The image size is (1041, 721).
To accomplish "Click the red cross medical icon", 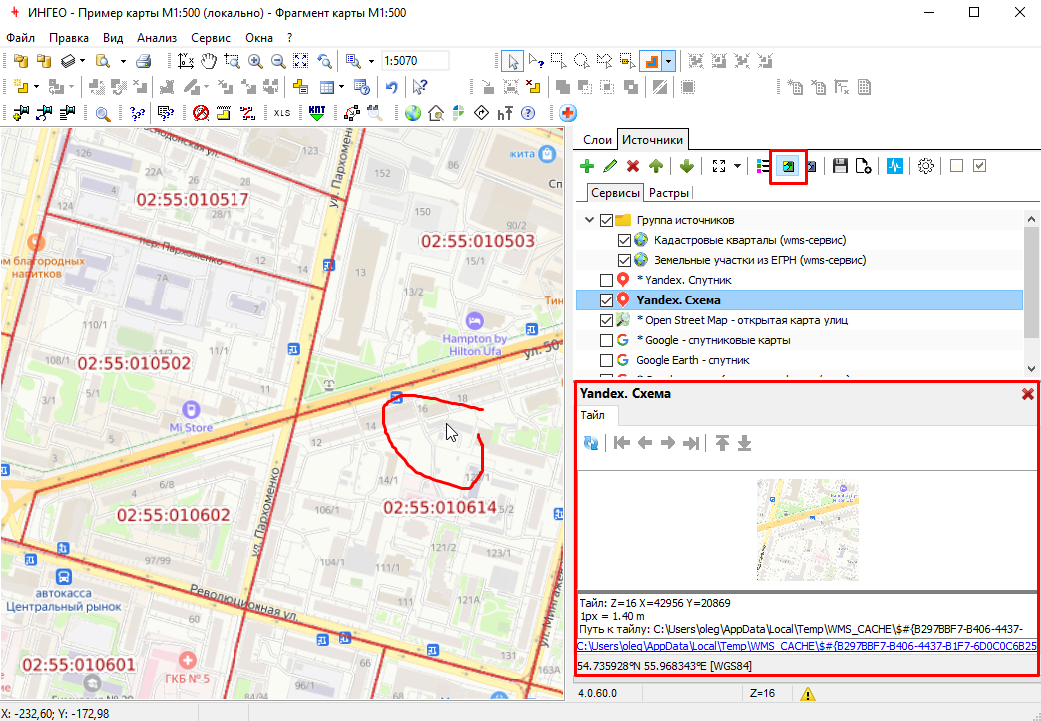I will [x=568, y=113].
